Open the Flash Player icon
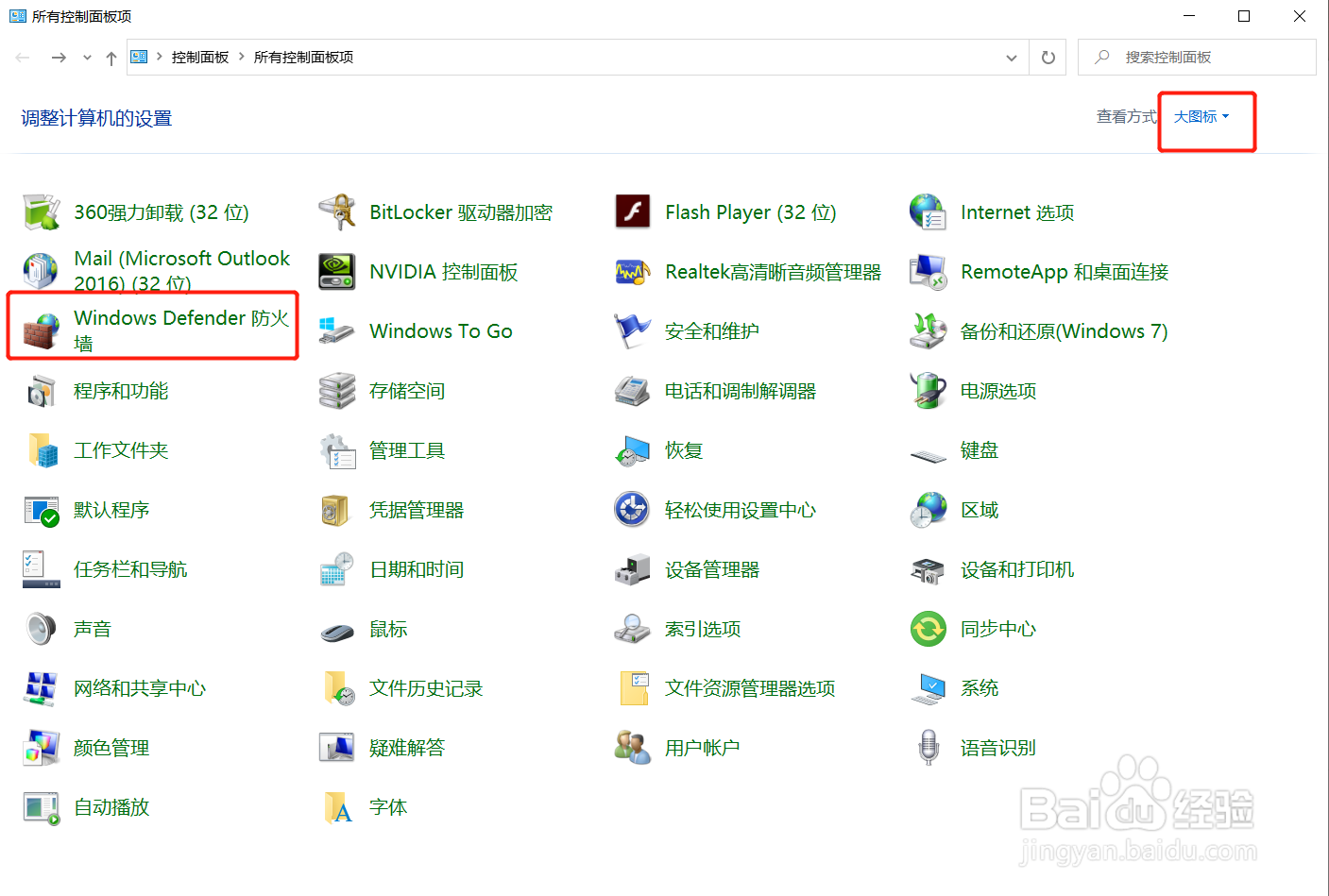 [632, 212]
